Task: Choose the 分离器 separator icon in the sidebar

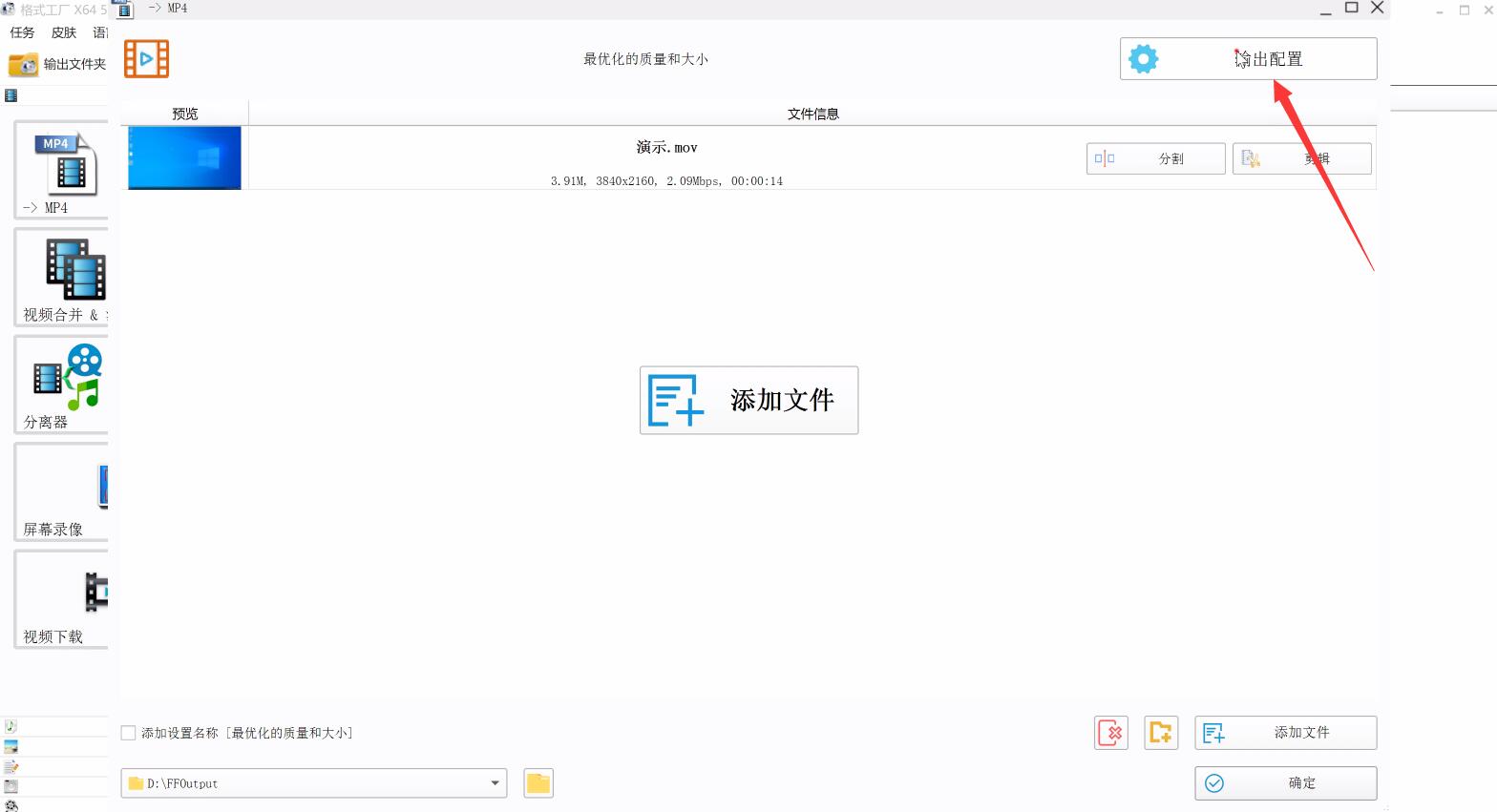Action: click(61, 385)
